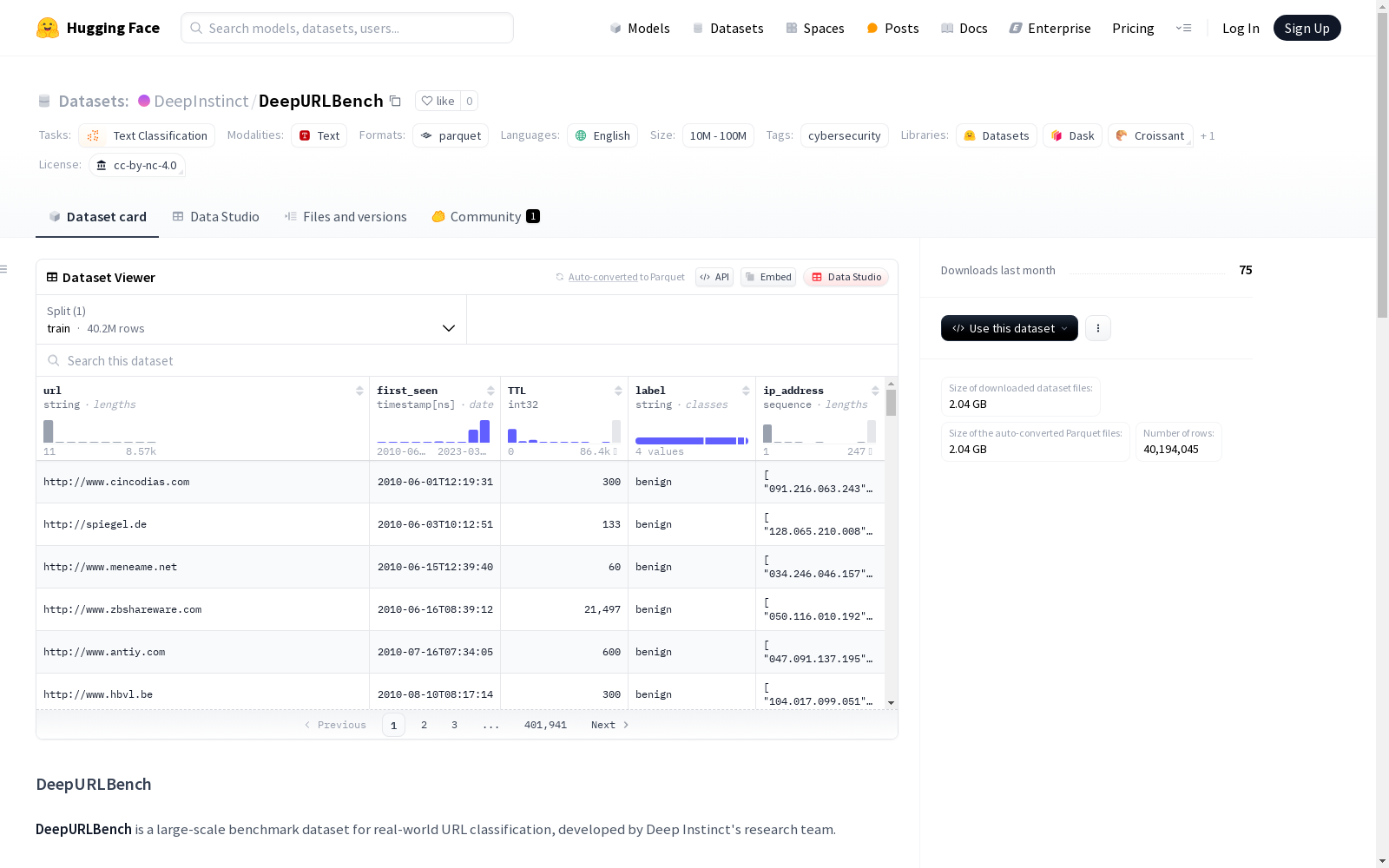This screenshot has width=1389, height=868.
Task: Click the Text modality tag
Action: pos(319,135)
